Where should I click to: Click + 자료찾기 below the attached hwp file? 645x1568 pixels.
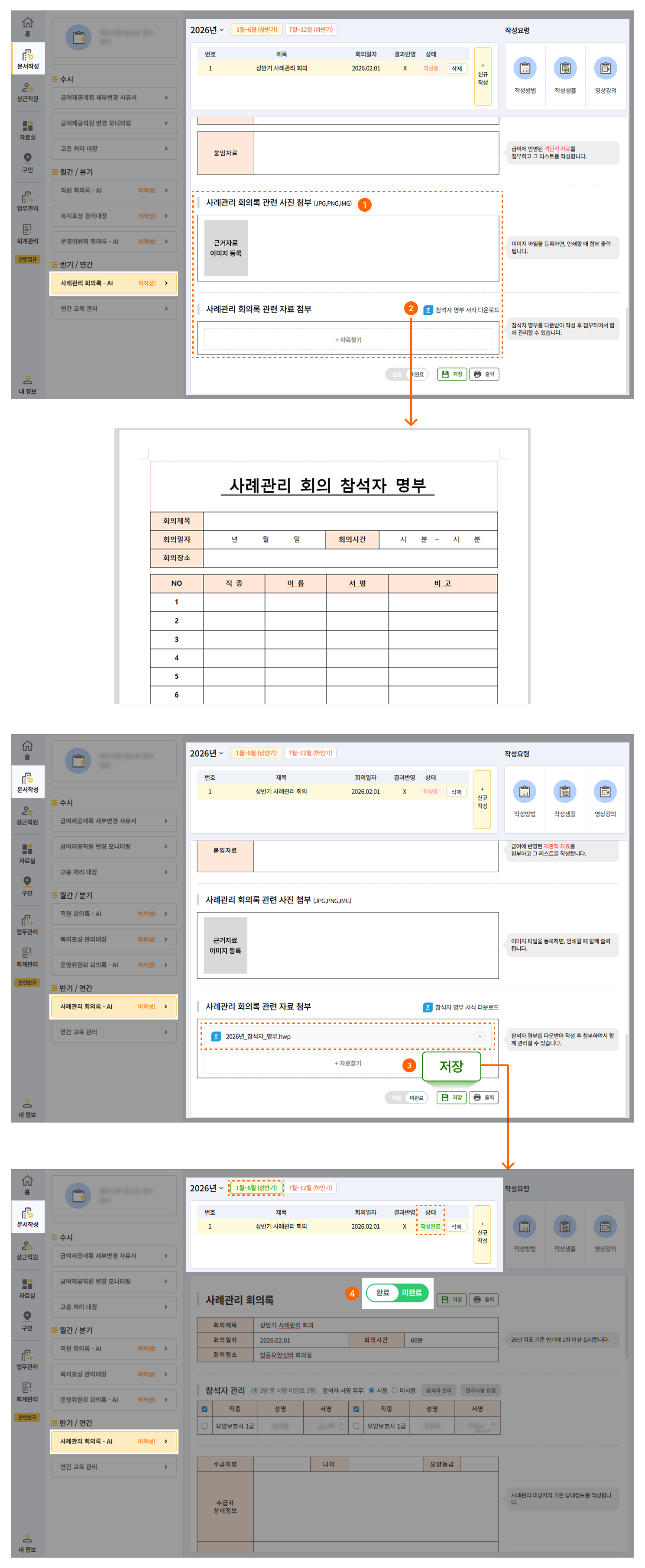click(x=348, y=1063)
